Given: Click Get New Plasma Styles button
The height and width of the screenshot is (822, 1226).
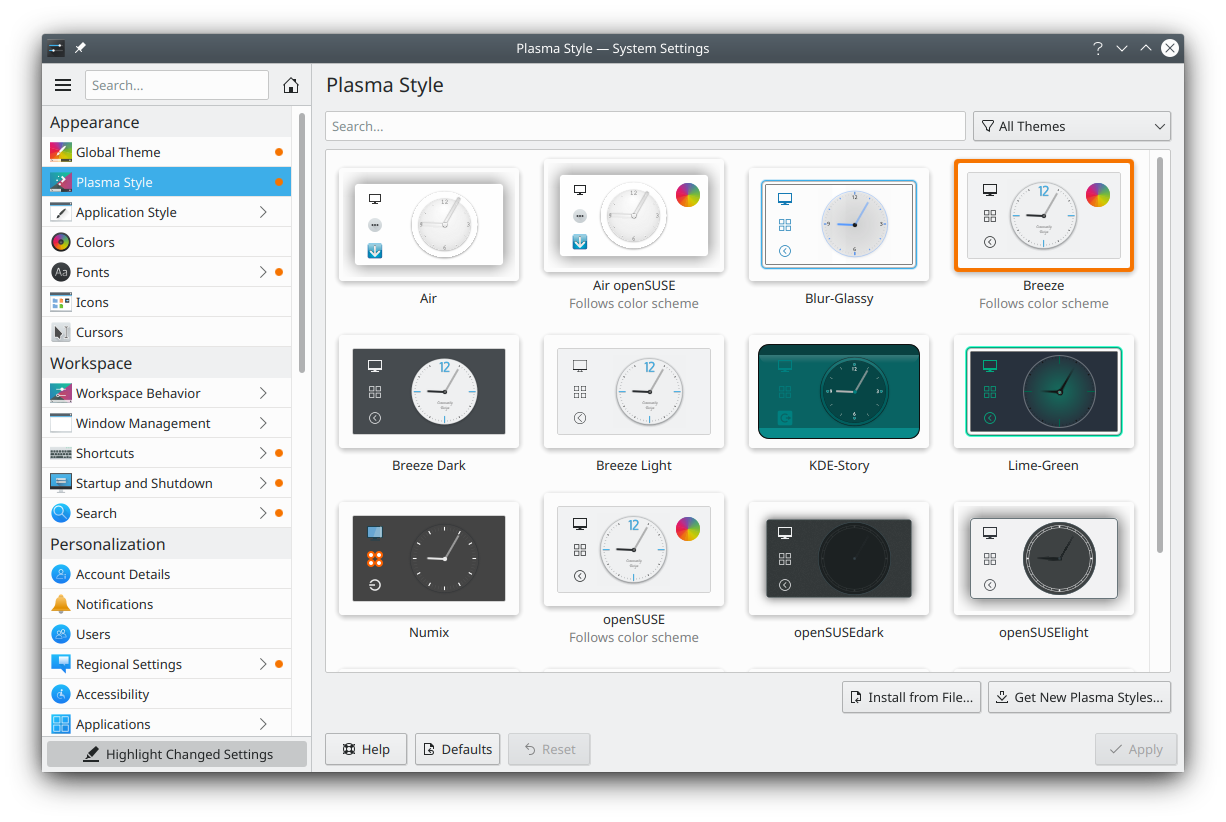Looking at the screenshot, I should [1078, 697].
